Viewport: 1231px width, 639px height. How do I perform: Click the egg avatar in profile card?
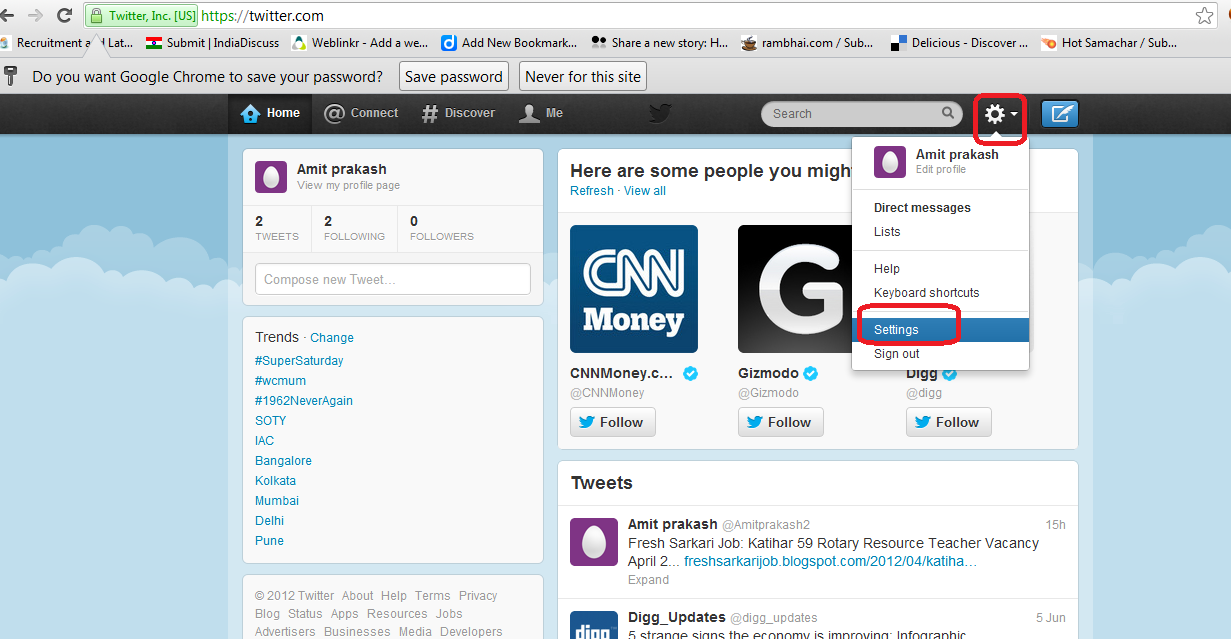[x=271, y=176]
